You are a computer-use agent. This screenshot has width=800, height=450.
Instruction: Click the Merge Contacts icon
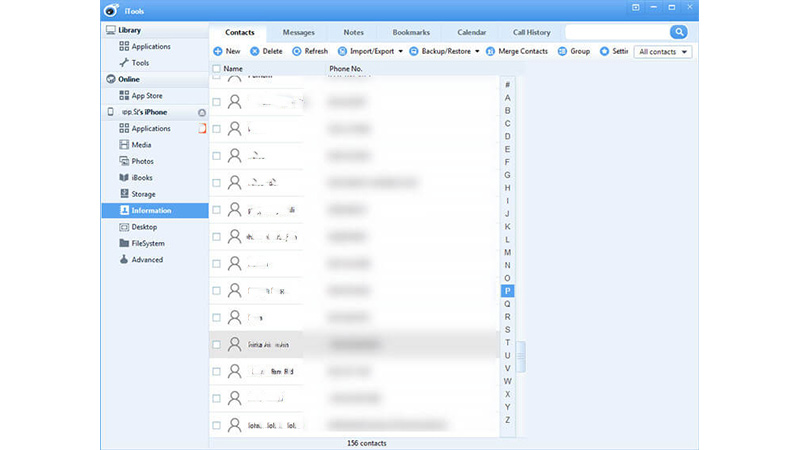pos(490,51)
